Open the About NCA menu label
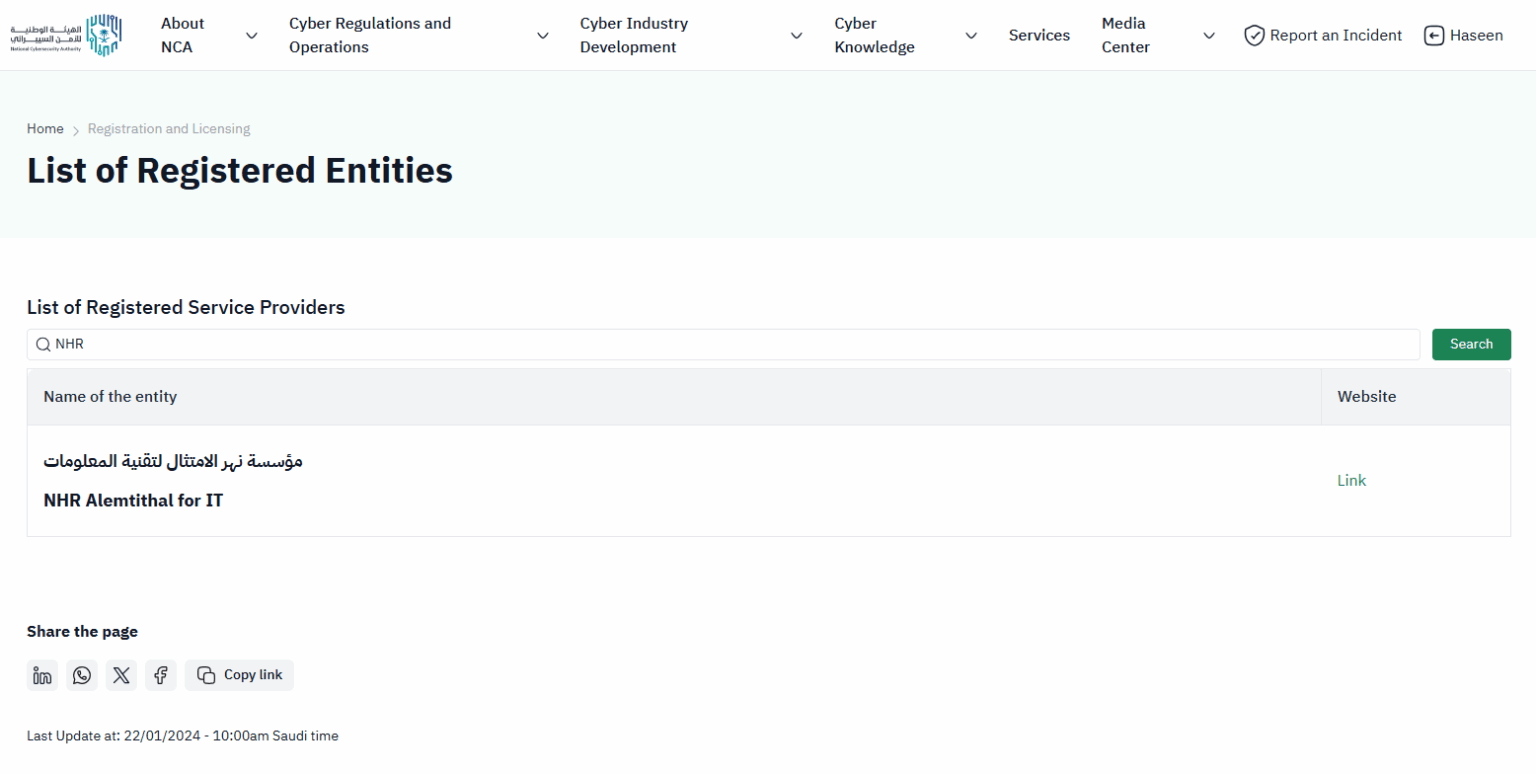 click(183, 35)
